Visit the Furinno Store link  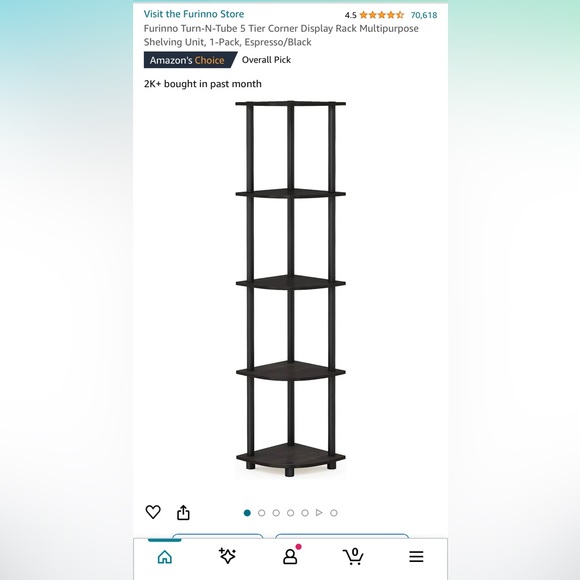click(x=194, y=14)
